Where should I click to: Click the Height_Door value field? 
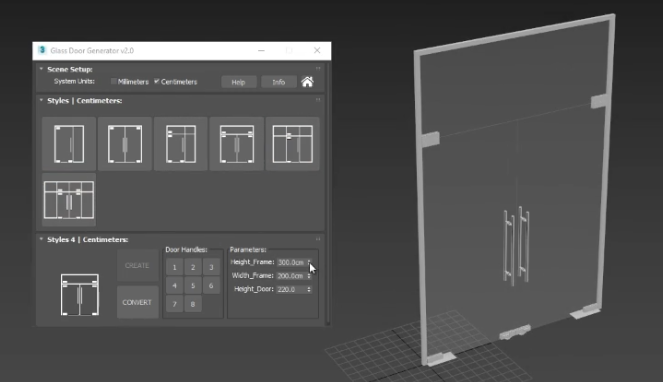(291, 289)
